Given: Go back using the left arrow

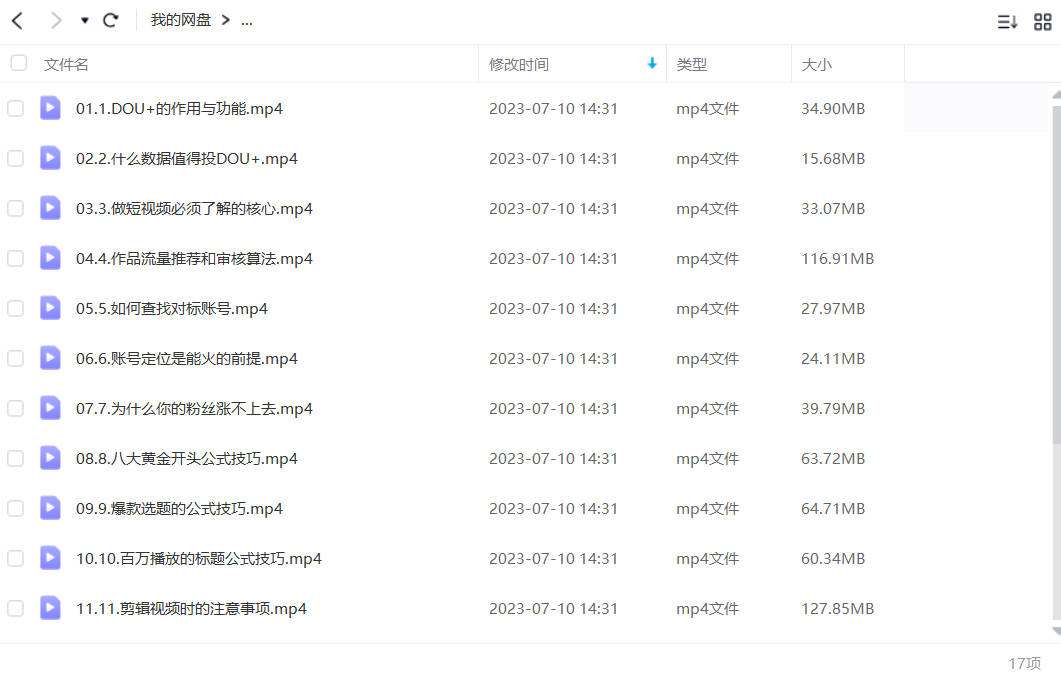Looking at the screenshot, I should pos(18,21).
